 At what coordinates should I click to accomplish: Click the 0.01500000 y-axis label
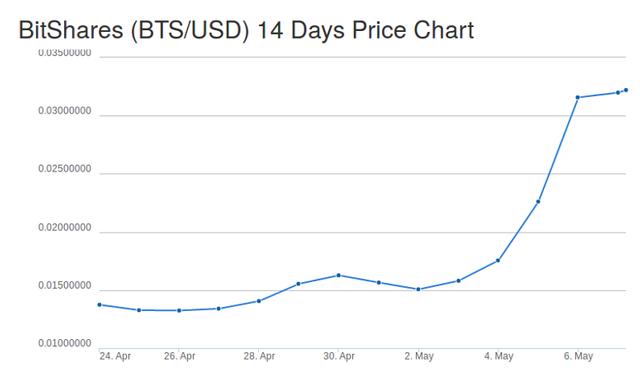tap(65, 286)
